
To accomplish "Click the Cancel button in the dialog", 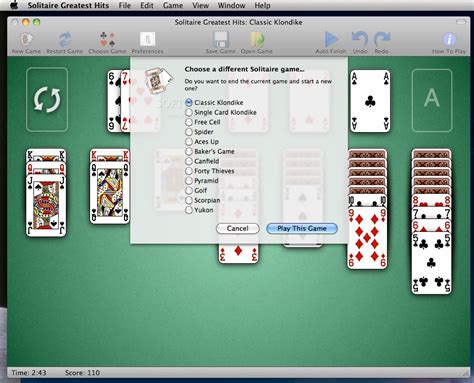I will click(x=238, y=228).
